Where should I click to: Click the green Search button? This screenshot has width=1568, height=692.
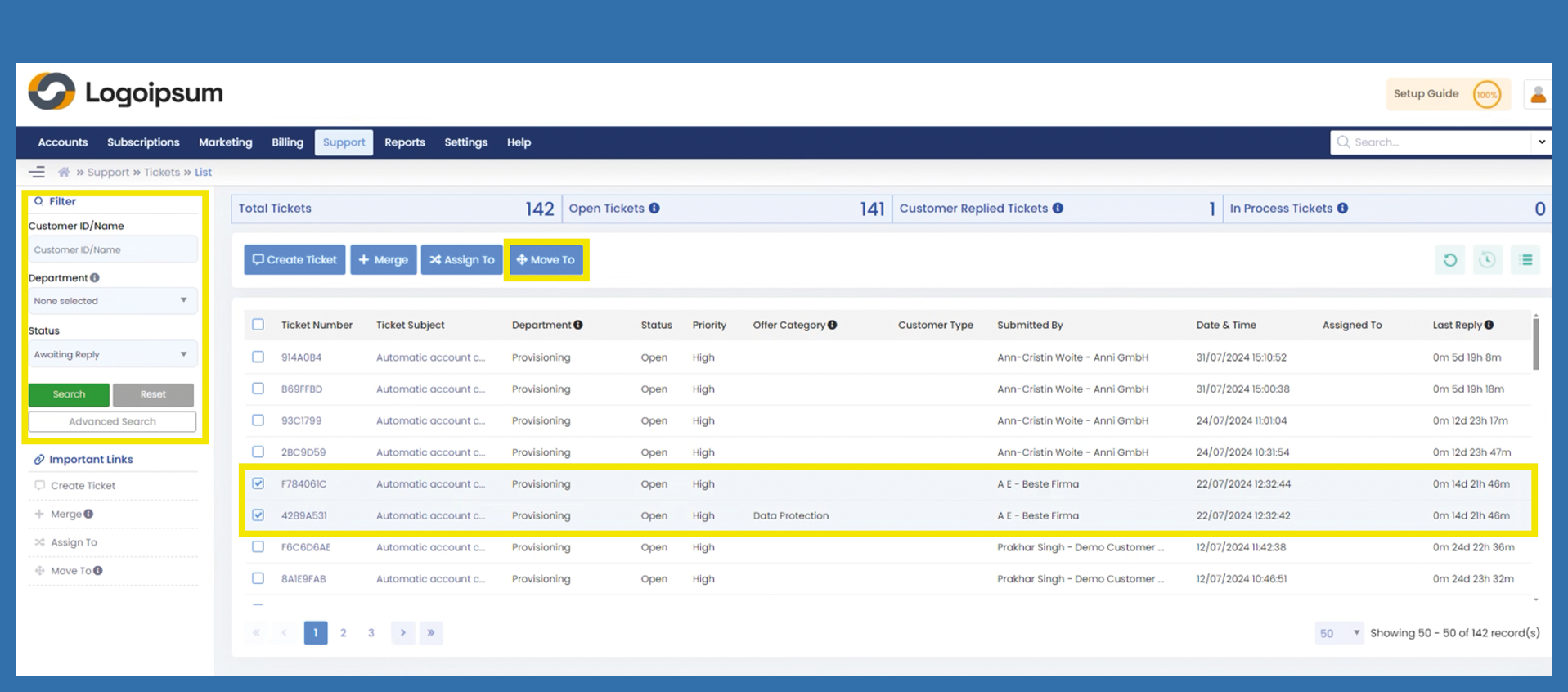pyautogui.click(x=69, y=394)
